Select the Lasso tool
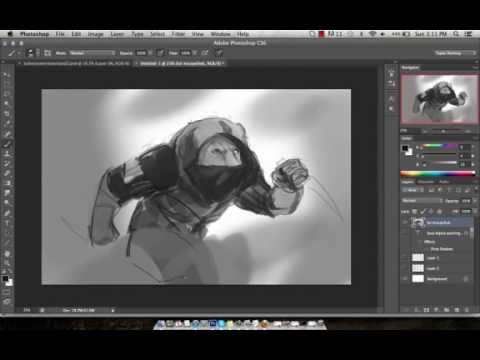This screenshot has height=360, width=480. point(7,94)
